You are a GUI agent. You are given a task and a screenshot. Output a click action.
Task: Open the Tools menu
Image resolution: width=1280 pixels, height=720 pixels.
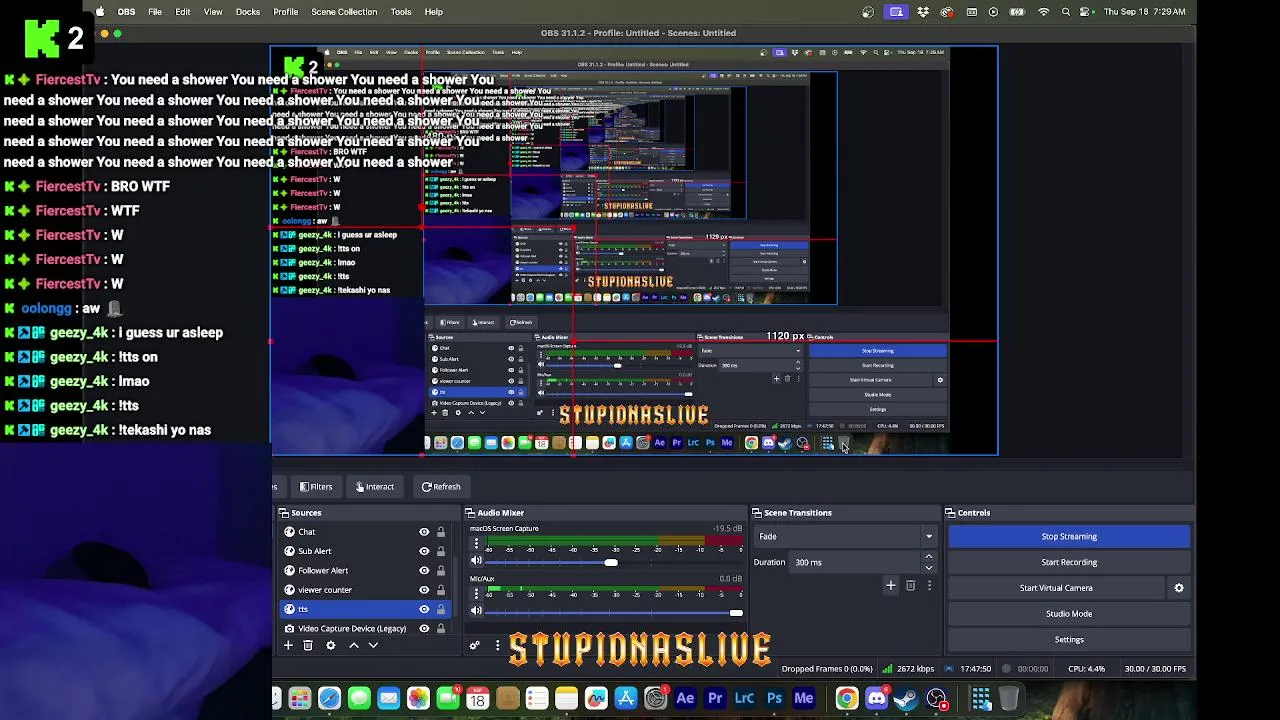coord(401,12)
